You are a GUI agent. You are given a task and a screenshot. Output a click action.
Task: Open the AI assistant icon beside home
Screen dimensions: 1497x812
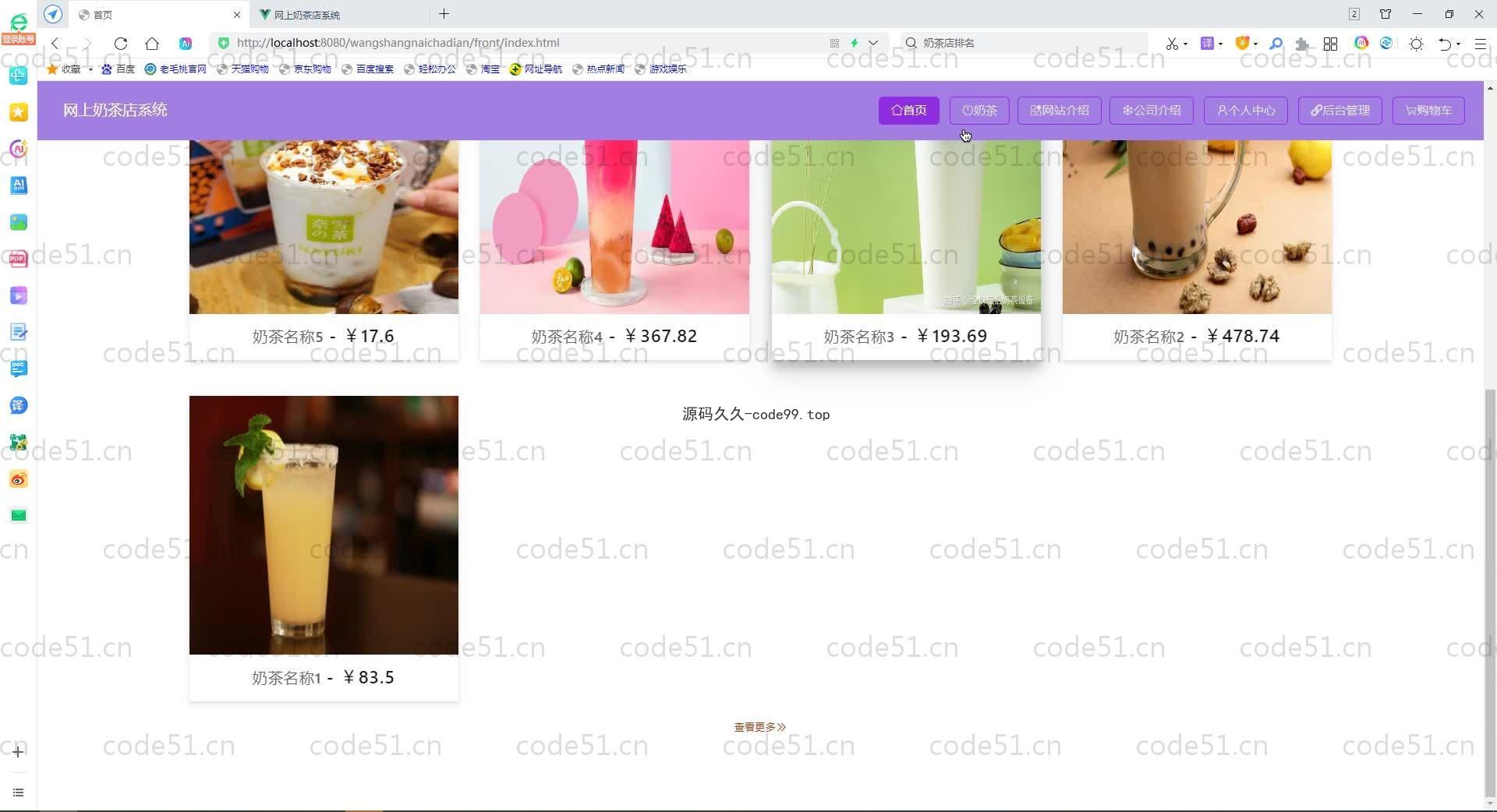(x=186, y=44)
